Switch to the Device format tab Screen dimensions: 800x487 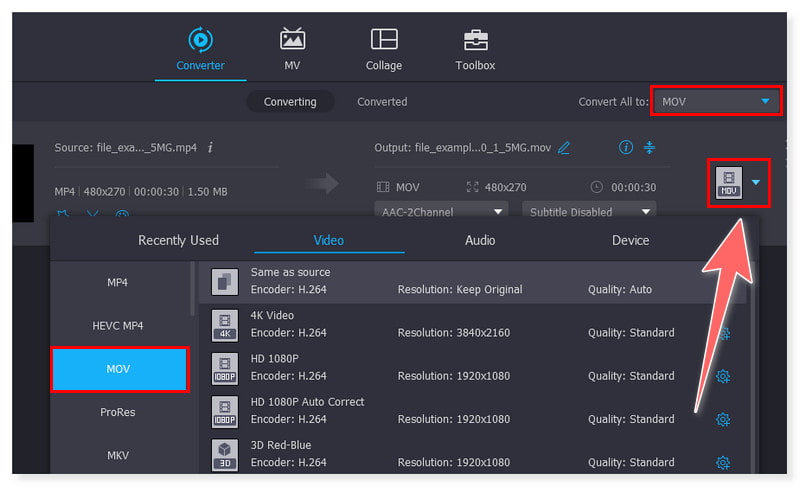click(x=630, y=240)
